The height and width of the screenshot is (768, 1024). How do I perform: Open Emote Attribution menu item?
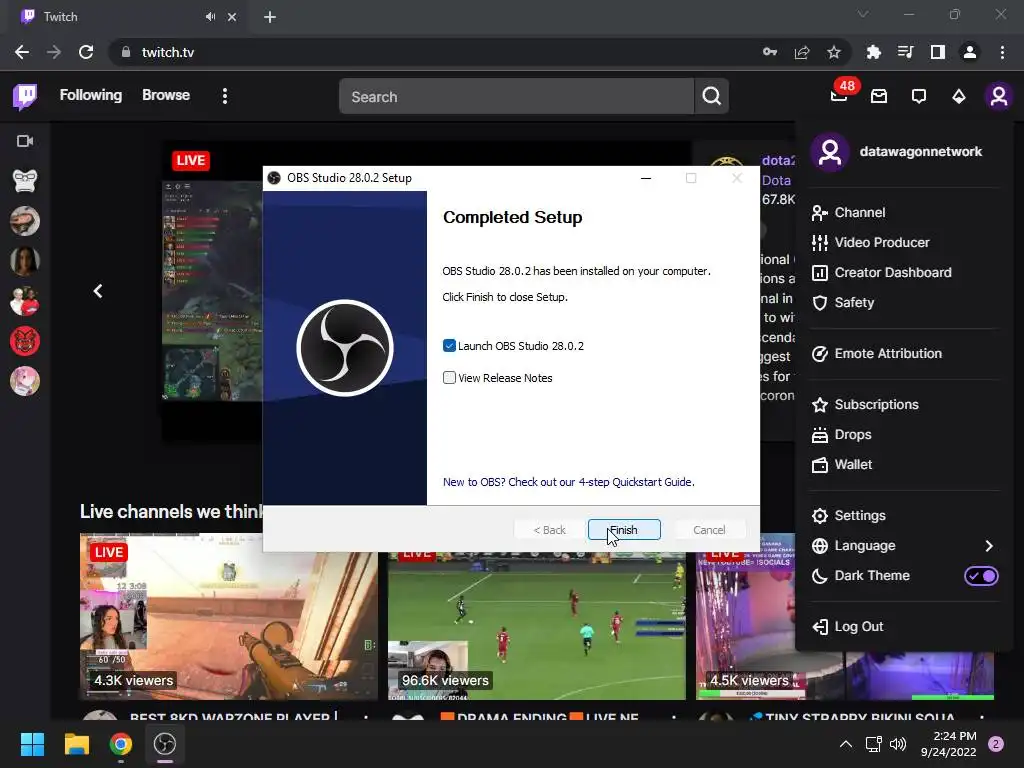point(904,353)
